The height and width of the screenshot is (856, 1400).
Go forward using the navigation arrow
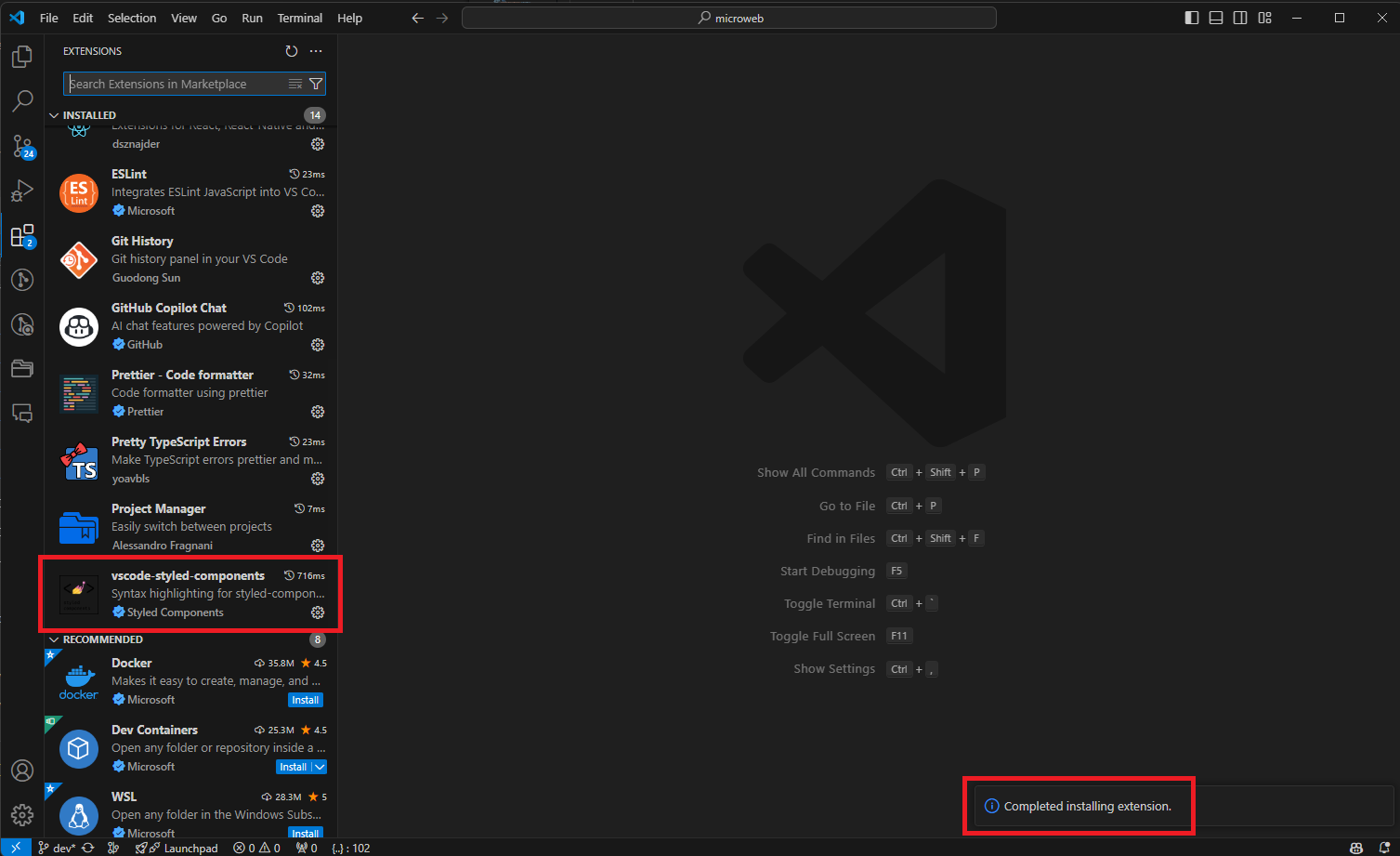pos(442,18)
